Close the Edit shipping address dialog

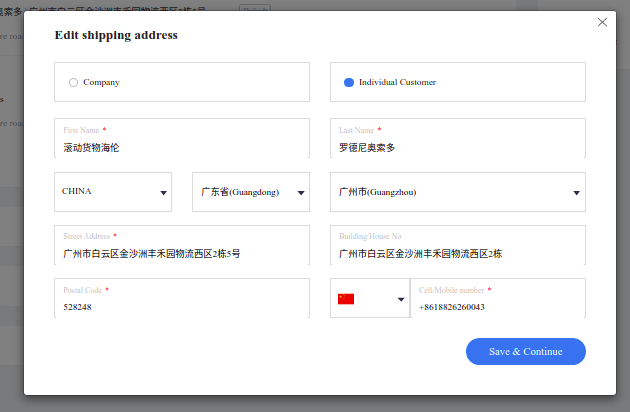(x=602, y=22)
